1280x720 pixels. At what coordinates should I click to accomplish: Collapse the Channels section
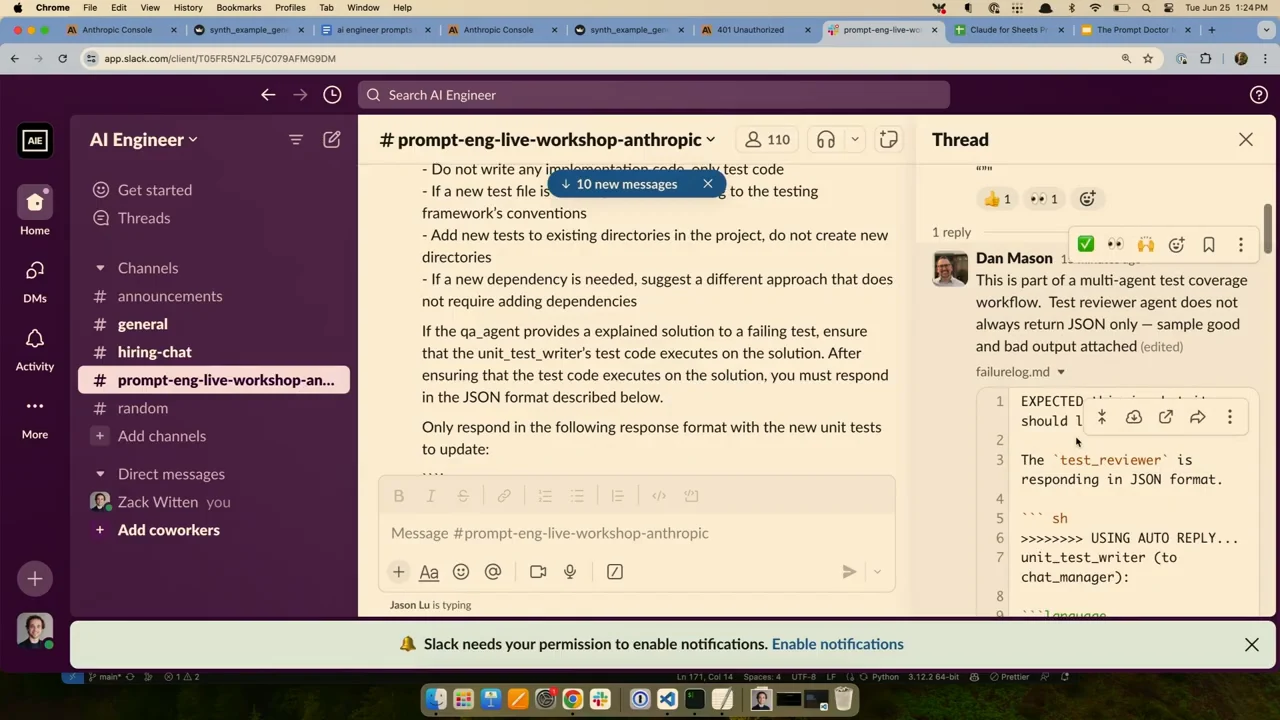click(x=100, y=268)
